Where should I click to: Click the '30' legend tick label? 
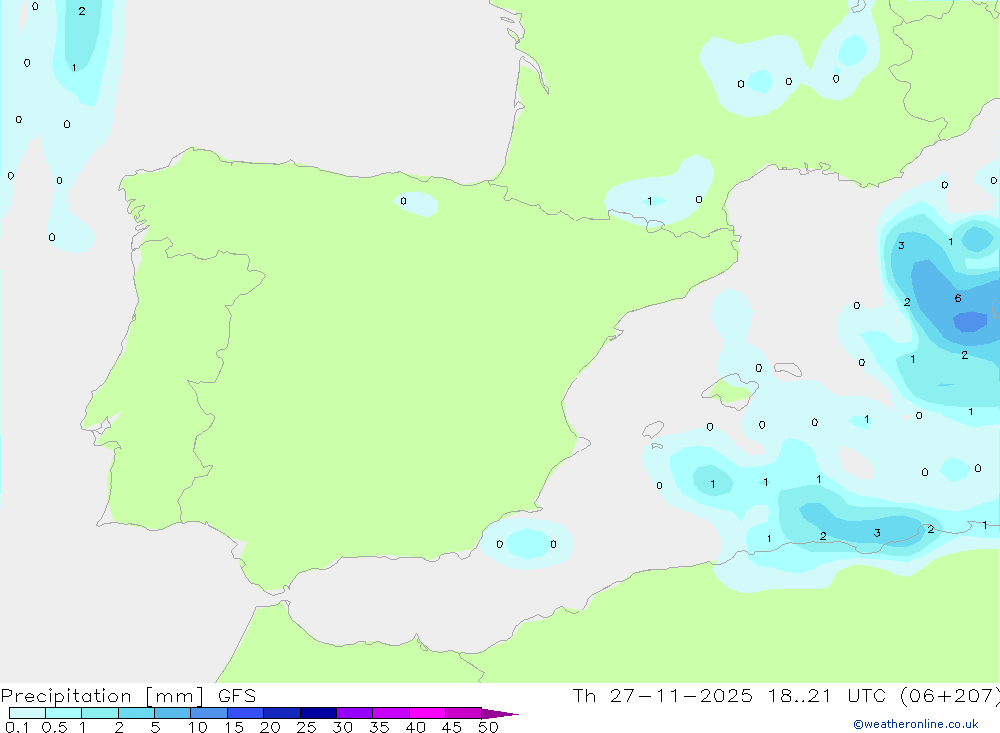[x=343, y=727]
